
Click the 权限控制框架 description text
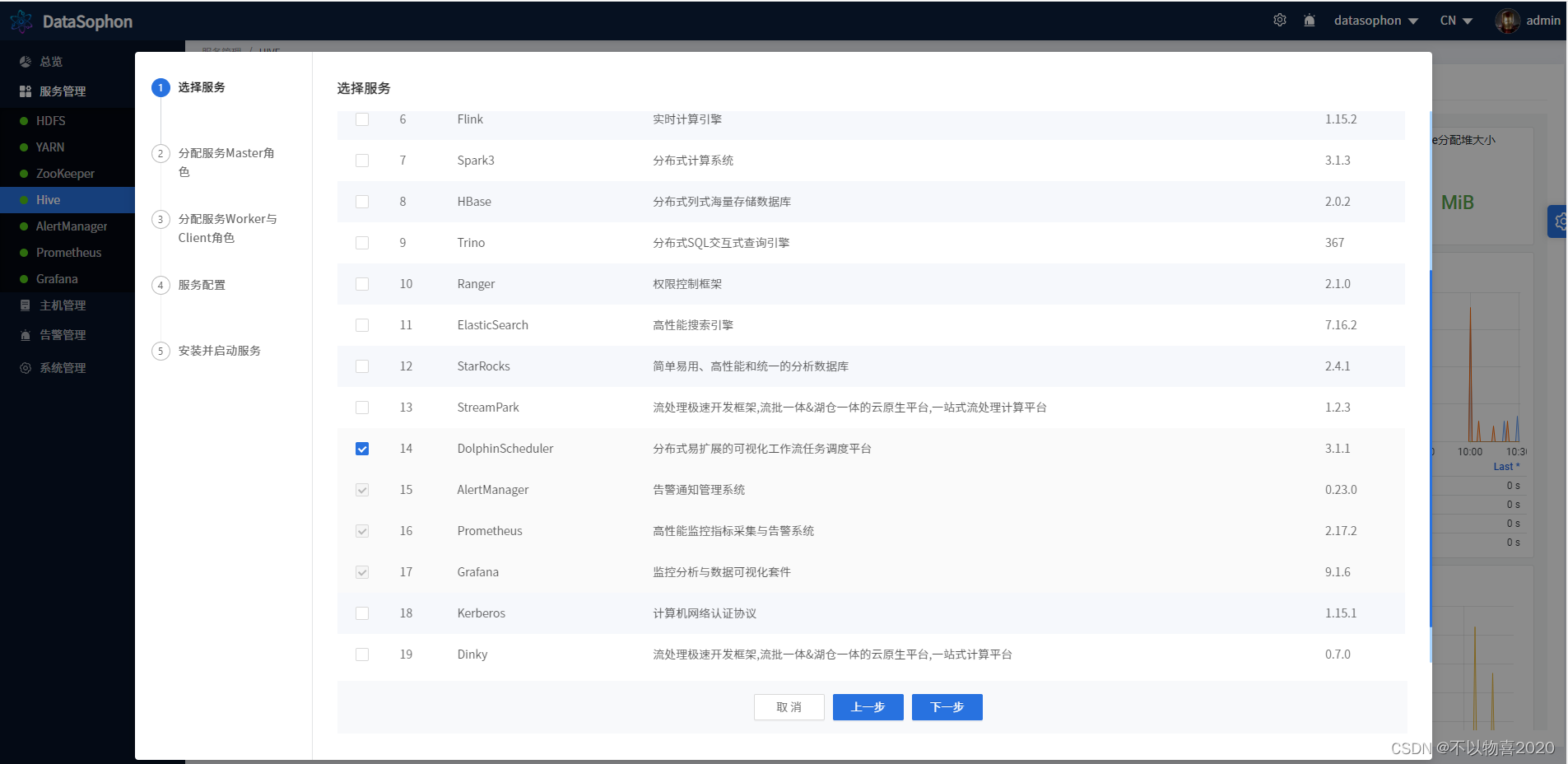(687, 284)
